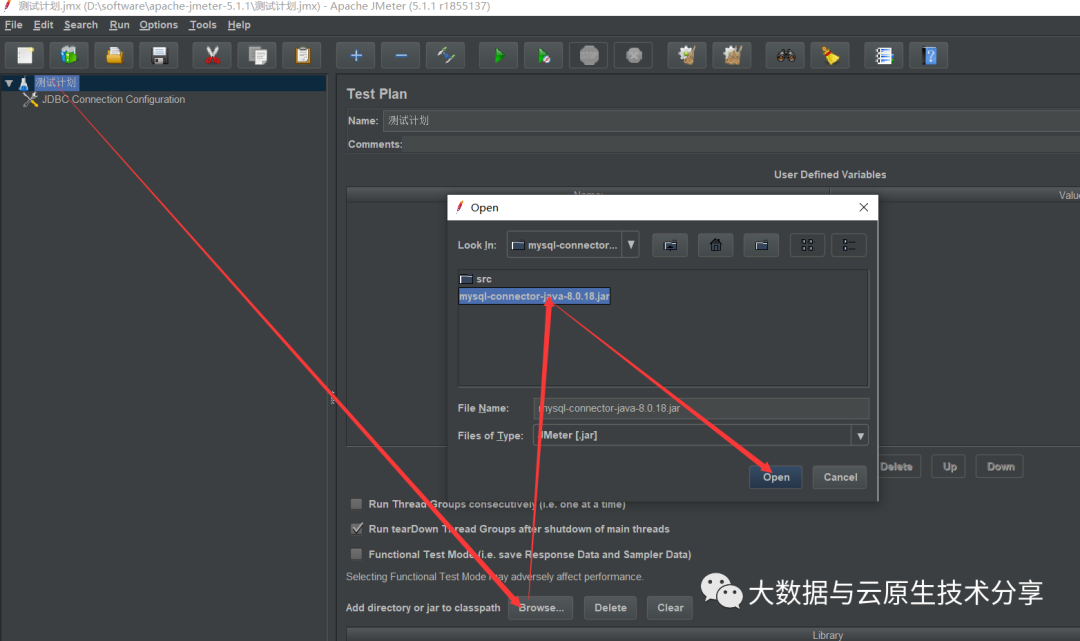Screen dimensions: 1080x641
Task: Open the Function Helper dialog icon
Action: pos(884,56)
